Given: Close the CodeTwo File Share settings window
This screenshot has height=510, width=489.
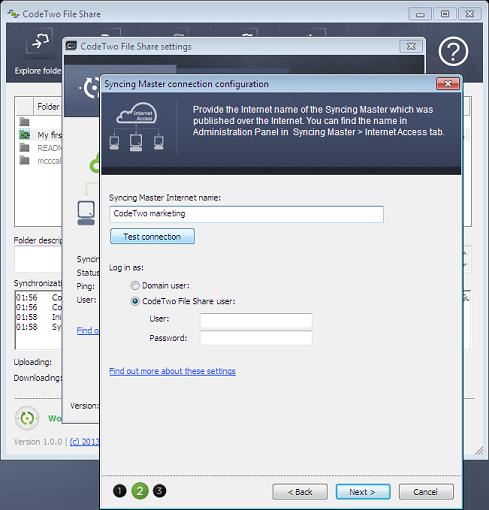Looking at the screenshot, I should [411, 46].
